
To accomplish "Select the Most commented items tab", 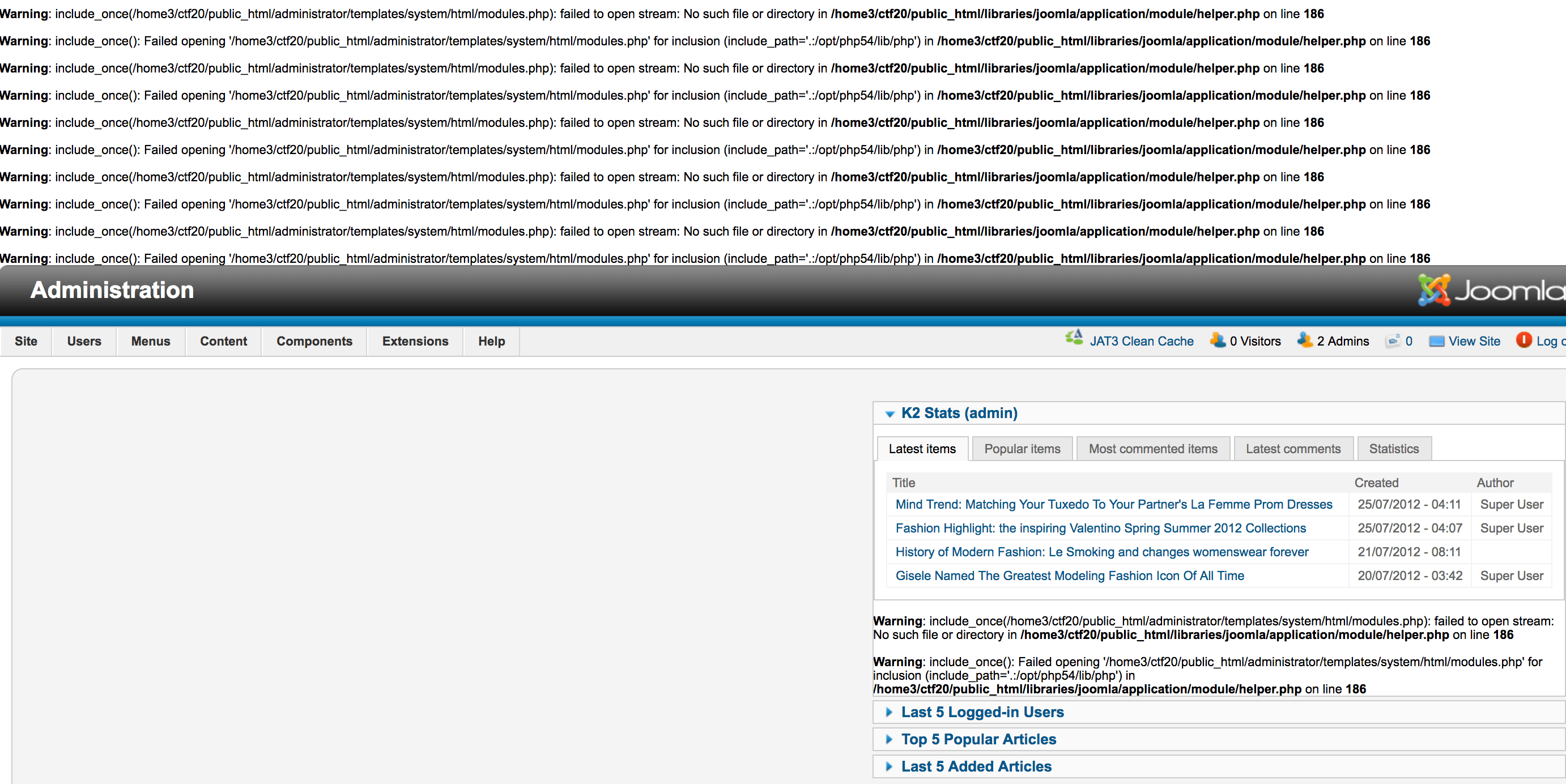I will click(1152, 449).
